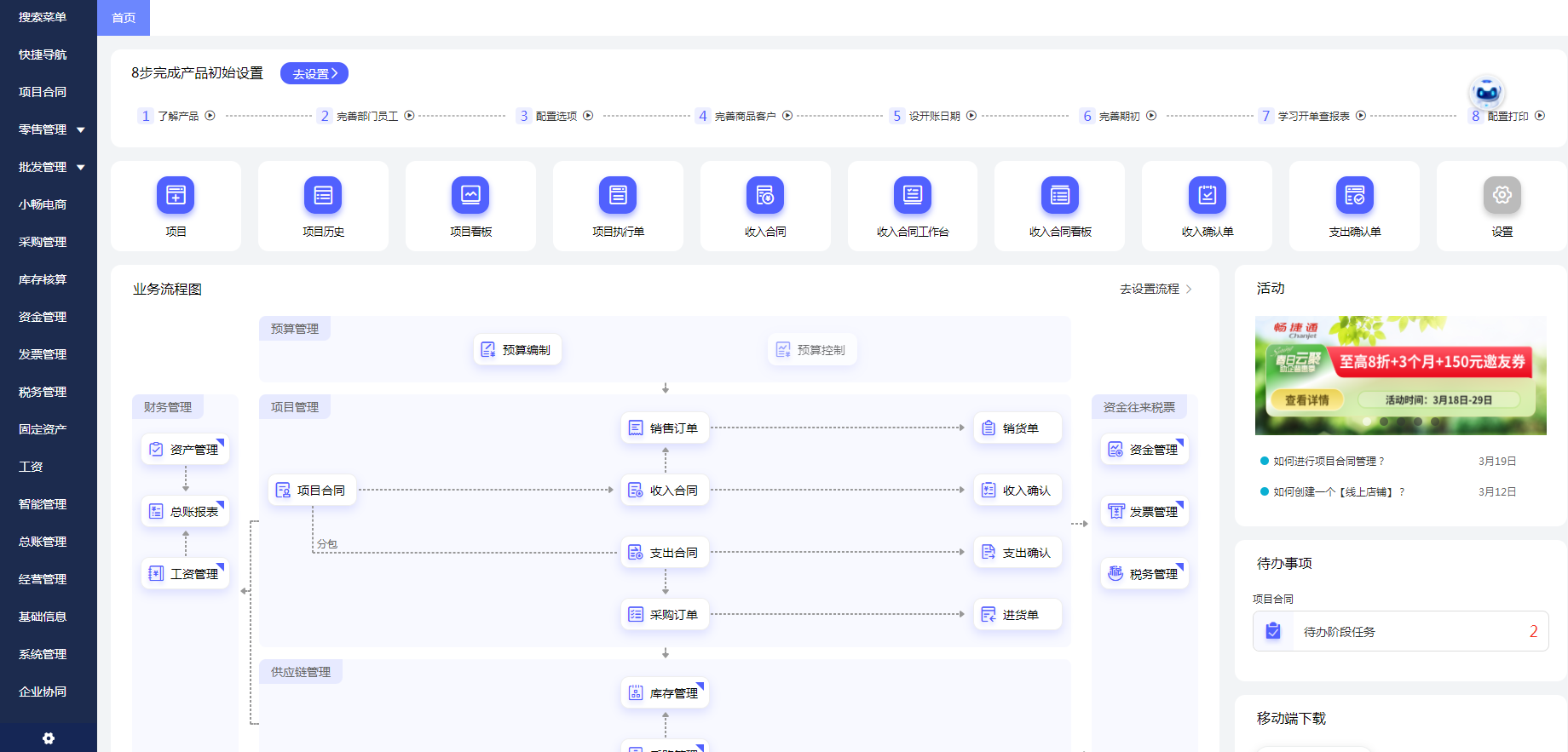Open the 收入合同看板 shortcut icon
The image size is (1568, 752).
click(1060, 195)
